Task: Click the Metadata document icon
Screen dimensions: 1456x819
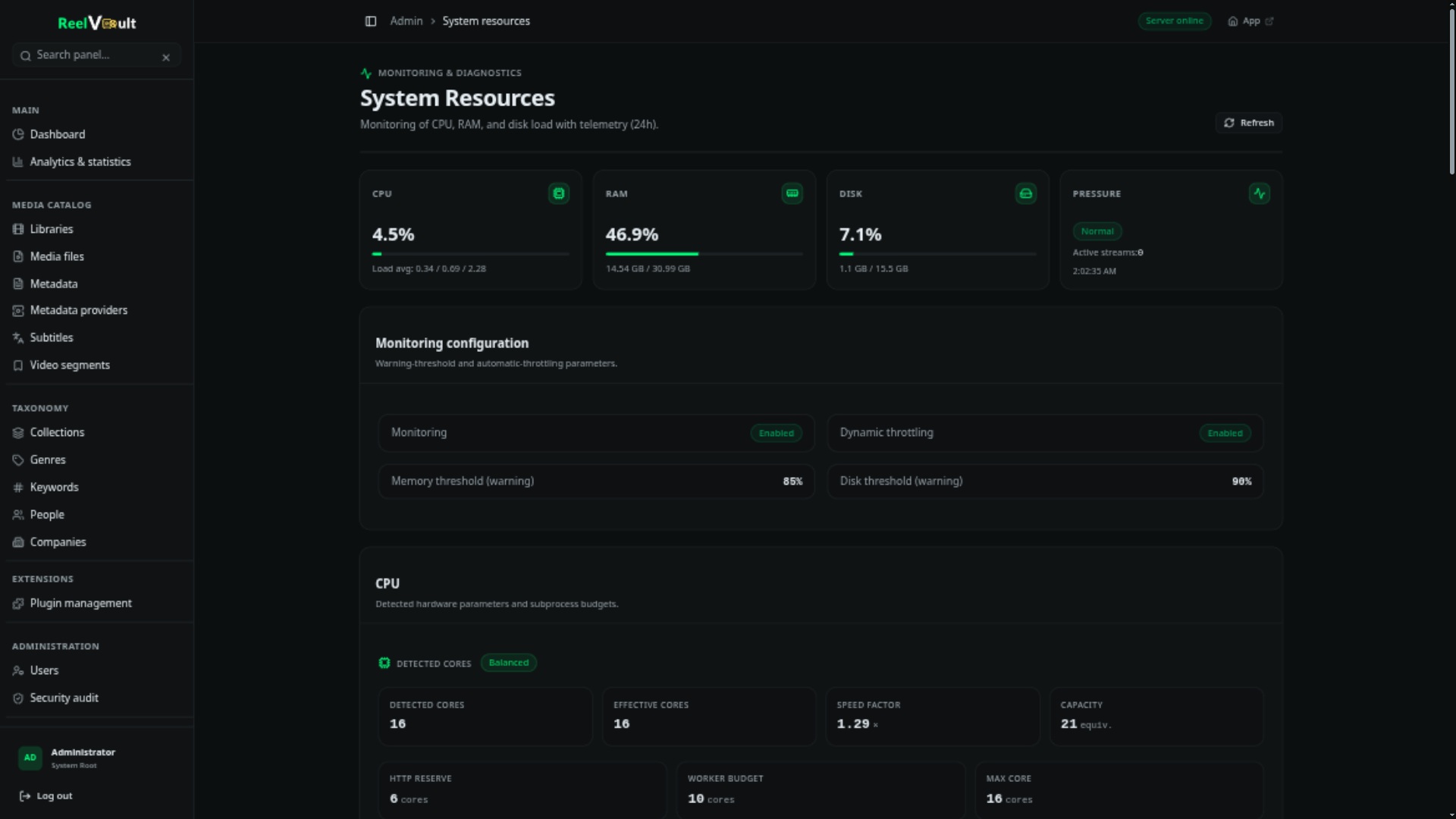Action: click(x=18, y=284)
